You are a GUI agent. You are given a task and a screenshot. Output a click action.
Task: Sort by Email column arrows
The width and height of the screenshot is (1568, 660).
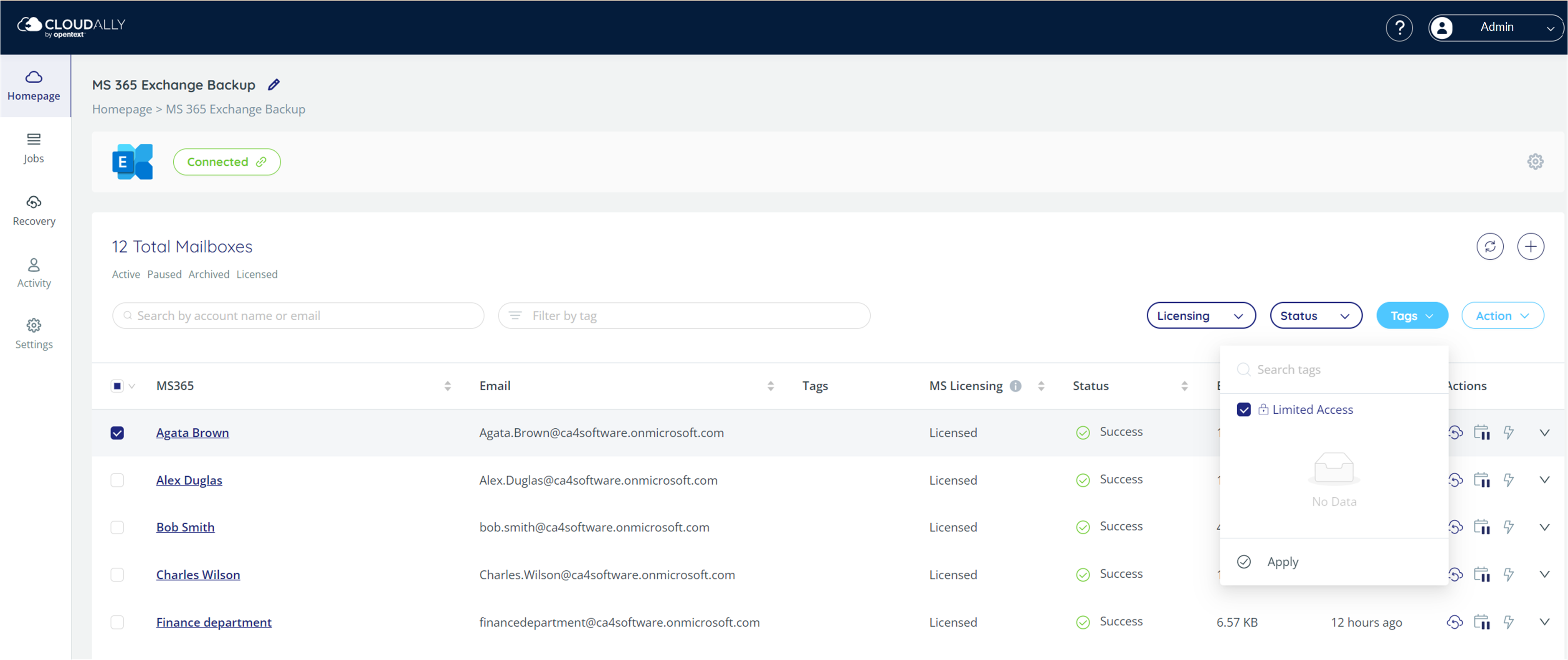coord(770,386)
